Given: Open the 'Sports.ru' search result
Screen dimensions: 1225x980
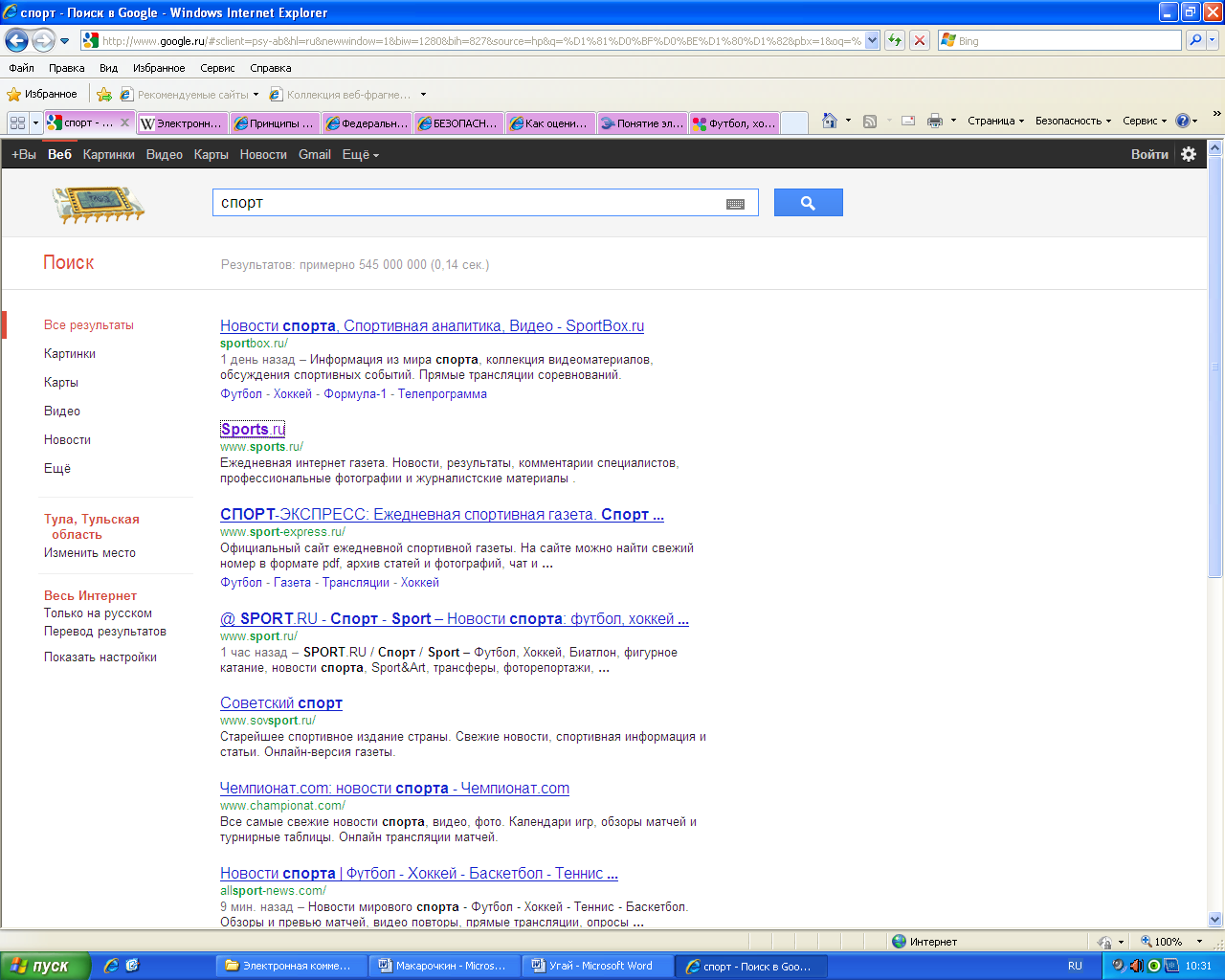Looking at the screenshot, I should [253, 429].
